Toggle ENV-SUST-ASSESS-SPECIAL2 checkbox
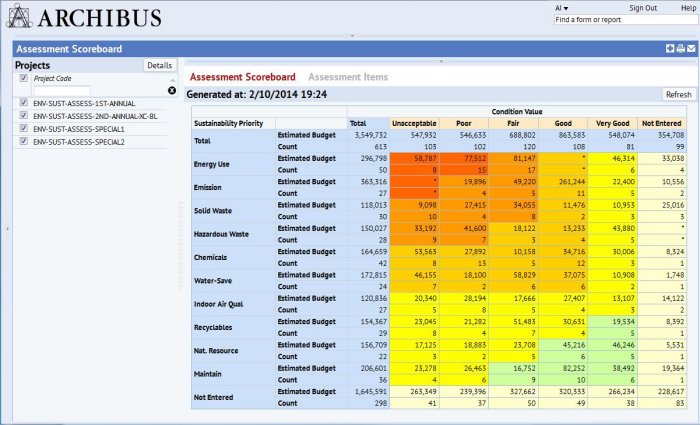The width and height of the screenshot is (700, 425). tap(24, 141)
